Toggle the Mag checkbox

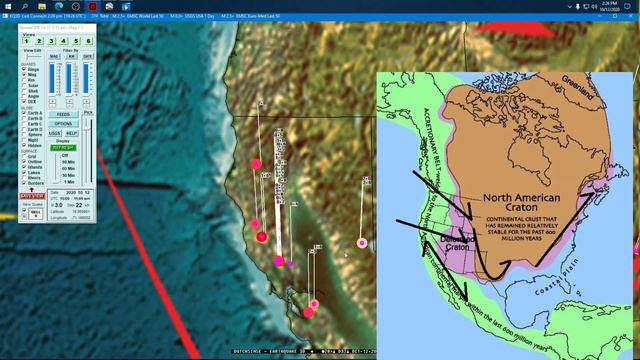pyautogui.click(x=24, y=74)
